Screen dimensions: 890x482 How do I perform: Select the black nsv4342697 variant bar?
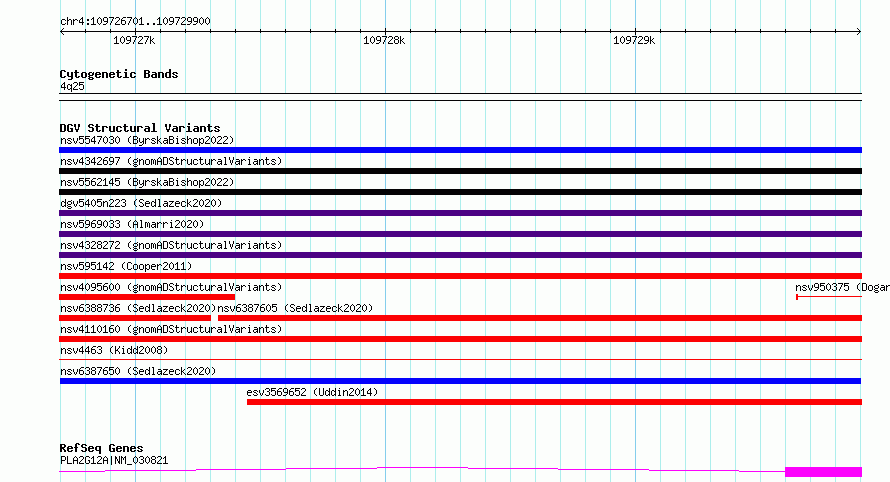[x=460, y=171]
